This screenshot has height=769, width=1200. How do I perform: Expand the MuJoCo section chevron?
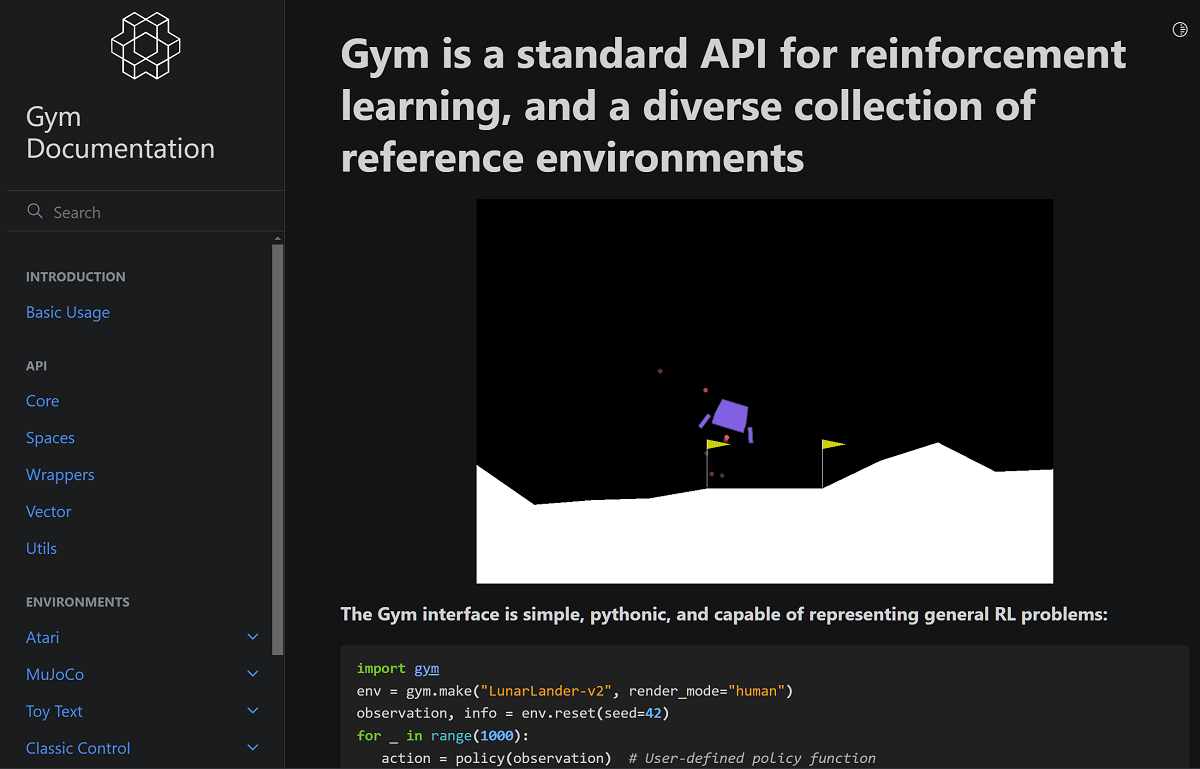click(253, 674)
